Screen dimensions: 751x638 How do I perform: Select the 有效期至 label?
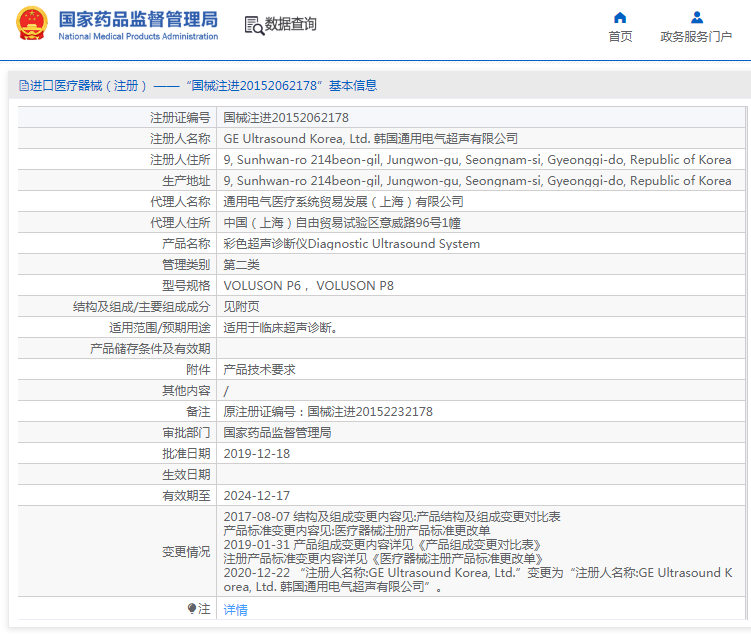tap(186, 496)
